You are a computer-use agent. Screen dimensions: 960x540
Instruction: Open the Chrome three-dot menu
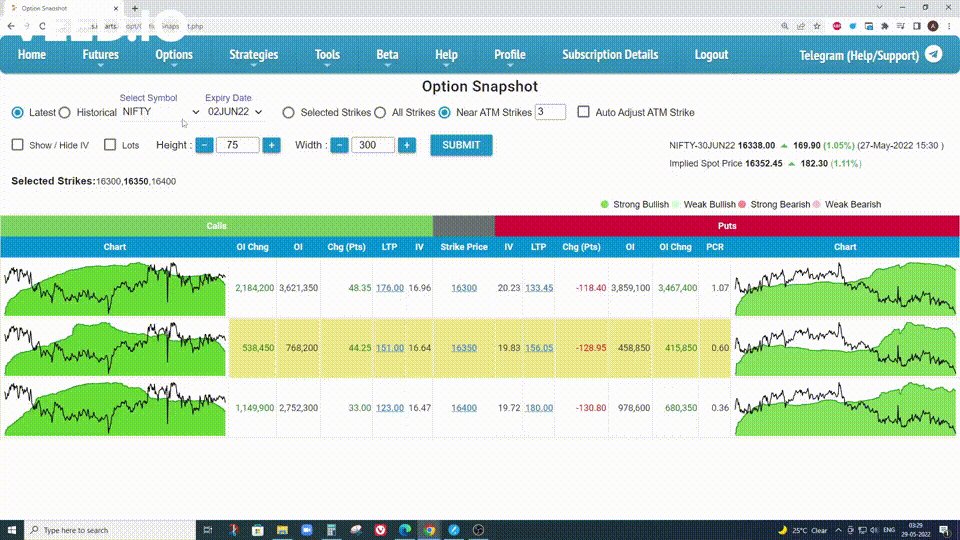click(949, 26)
